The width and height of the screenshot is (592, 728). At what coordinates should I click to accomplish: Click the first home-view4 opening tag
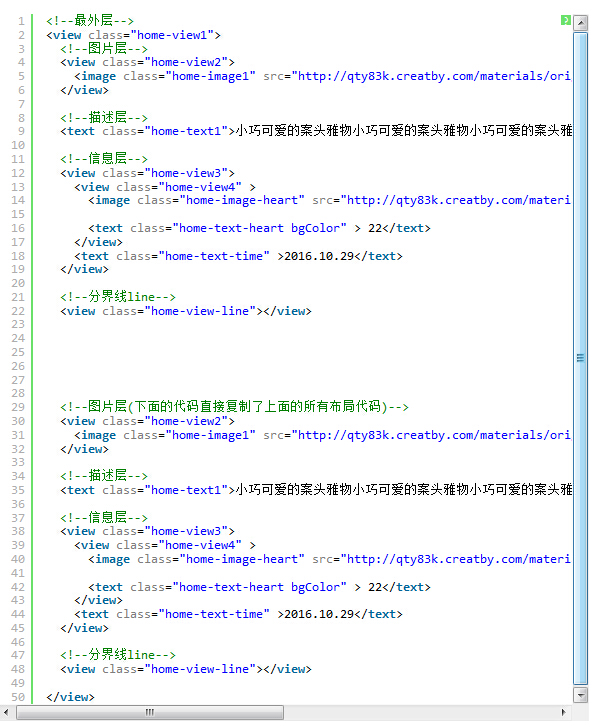pyautogui.click(x=165, y=187)
